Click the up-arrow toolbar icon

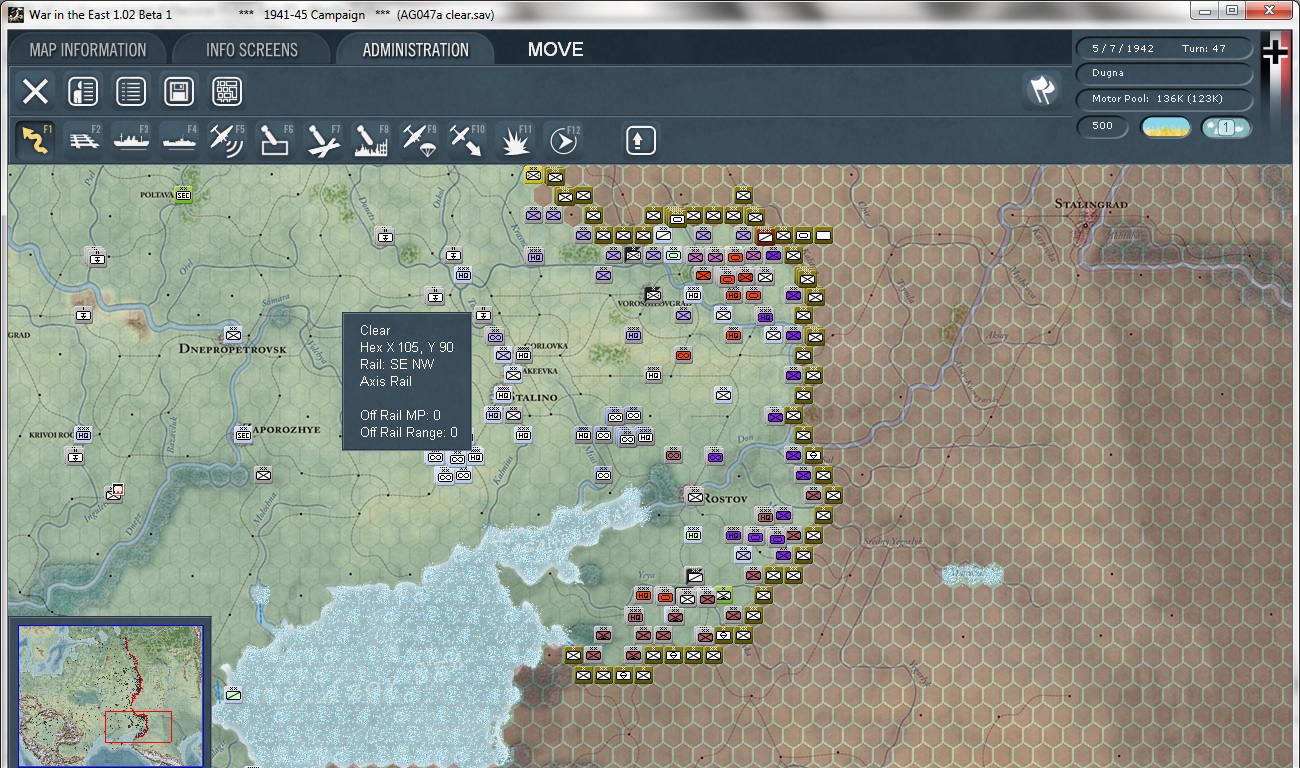[x=640, y=140]
